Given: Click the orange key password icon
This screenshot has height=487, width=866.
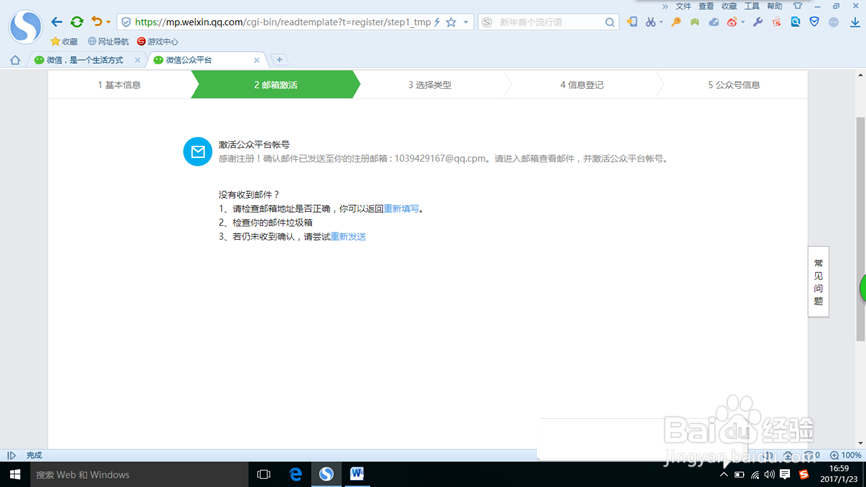Looking at the screenshot, I should coord(676,22).
